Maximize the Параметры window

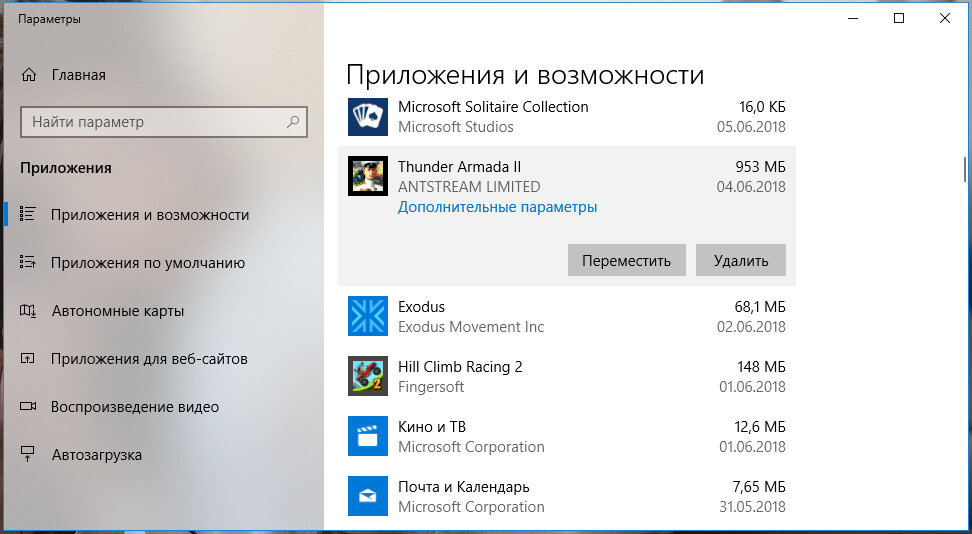click(x=899, y=19)
